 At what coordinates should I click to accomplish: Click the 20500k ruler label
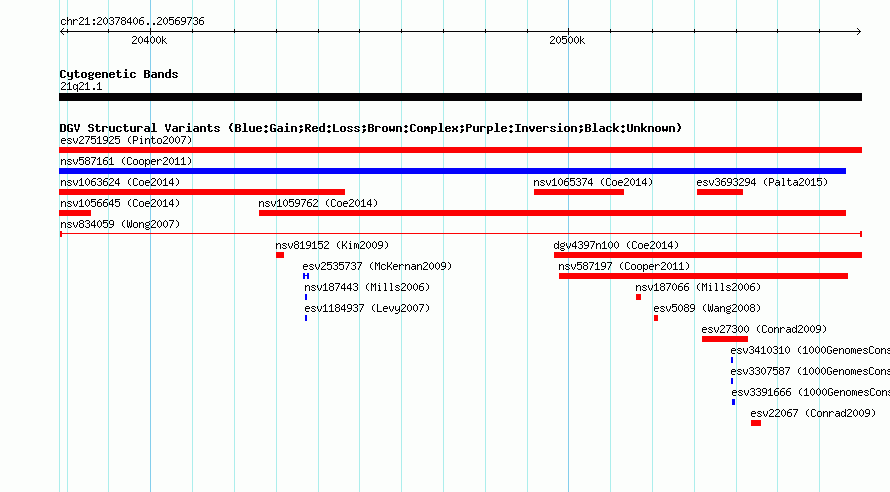[567, 40]
